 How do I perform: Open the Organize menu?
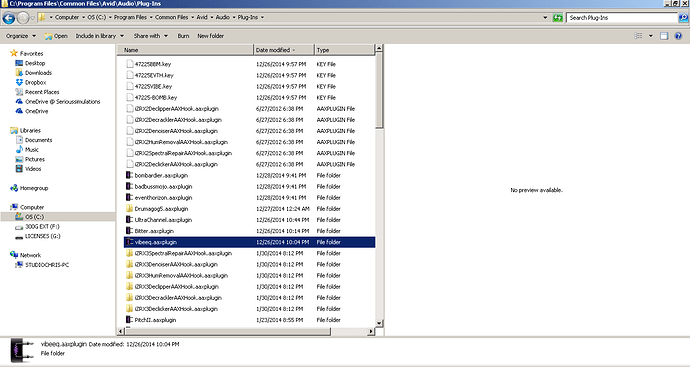coord(21,36)
